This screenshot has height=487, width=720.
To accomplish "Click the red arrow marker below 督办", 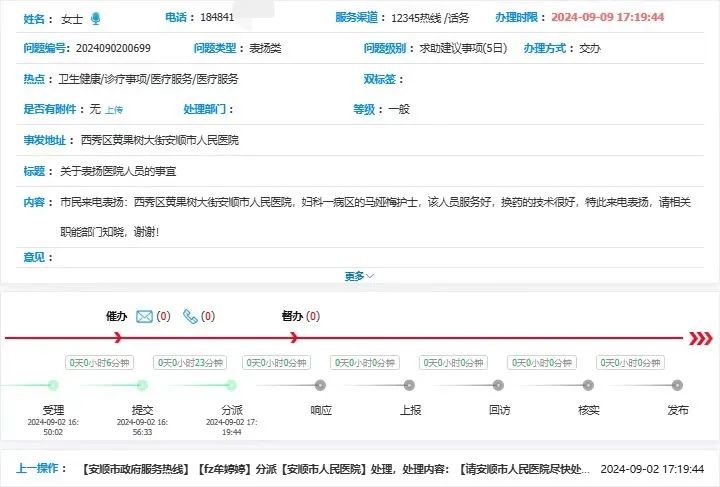I will coord(293,338).
